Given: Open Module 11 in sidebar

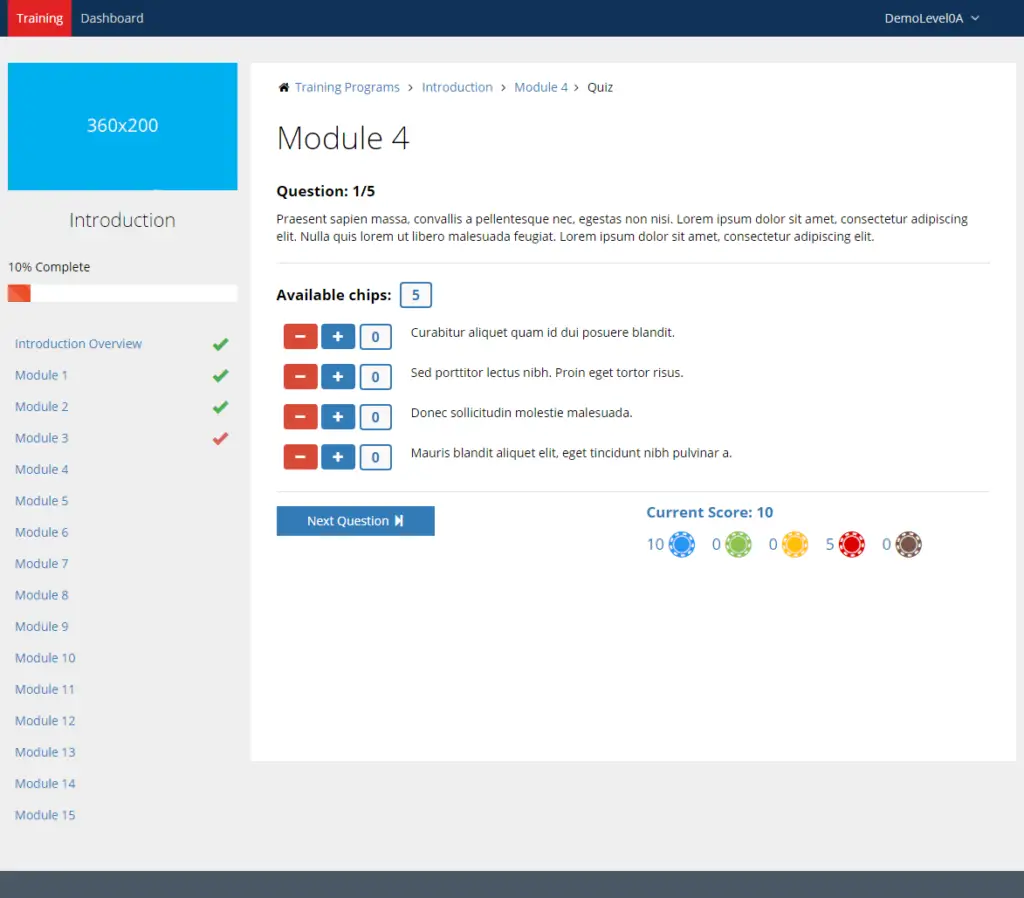Looking at the screenshot, I should (x=45, y=689).
